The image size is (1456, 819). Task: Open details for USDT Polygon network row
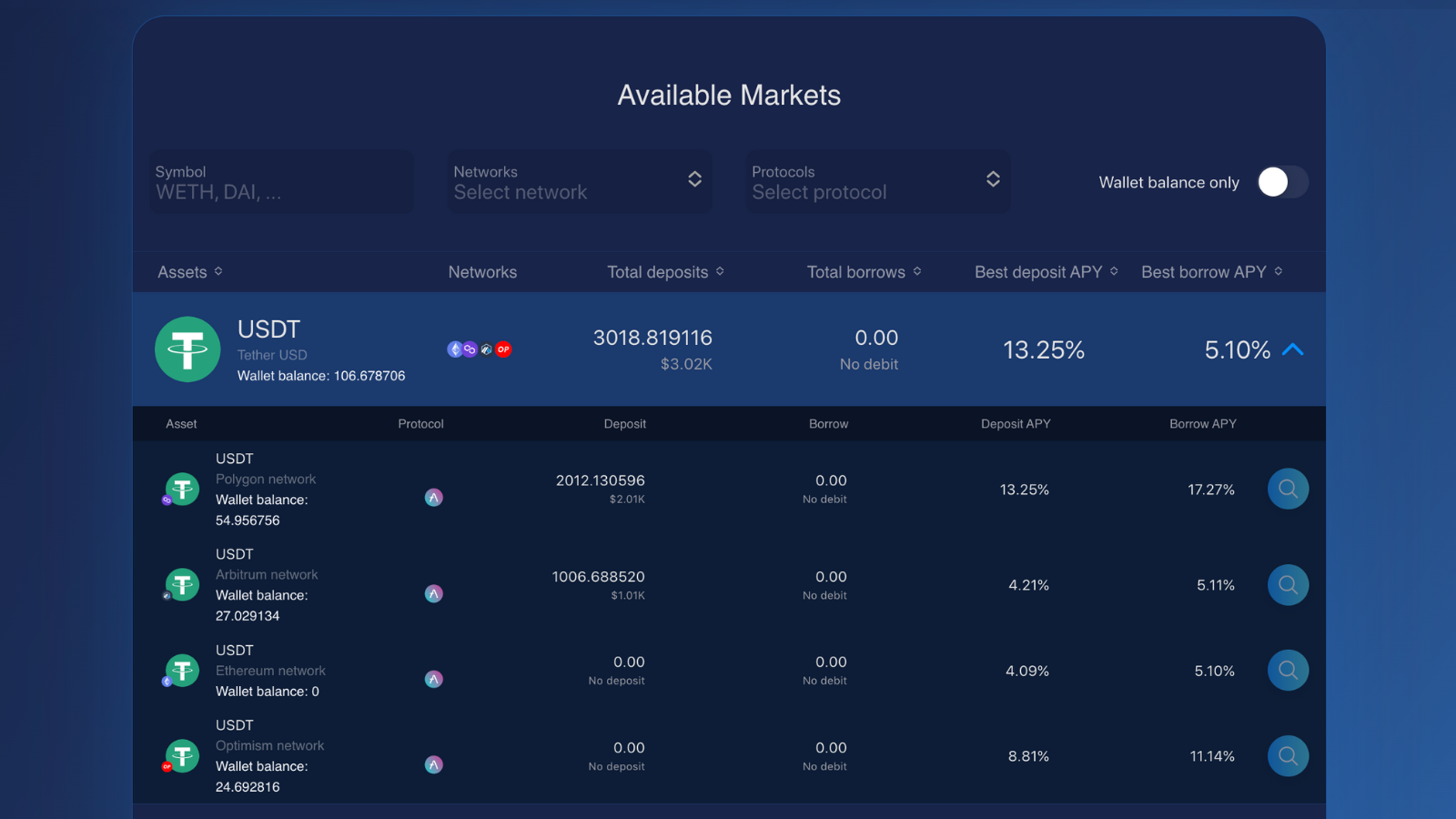point(1288,489)
